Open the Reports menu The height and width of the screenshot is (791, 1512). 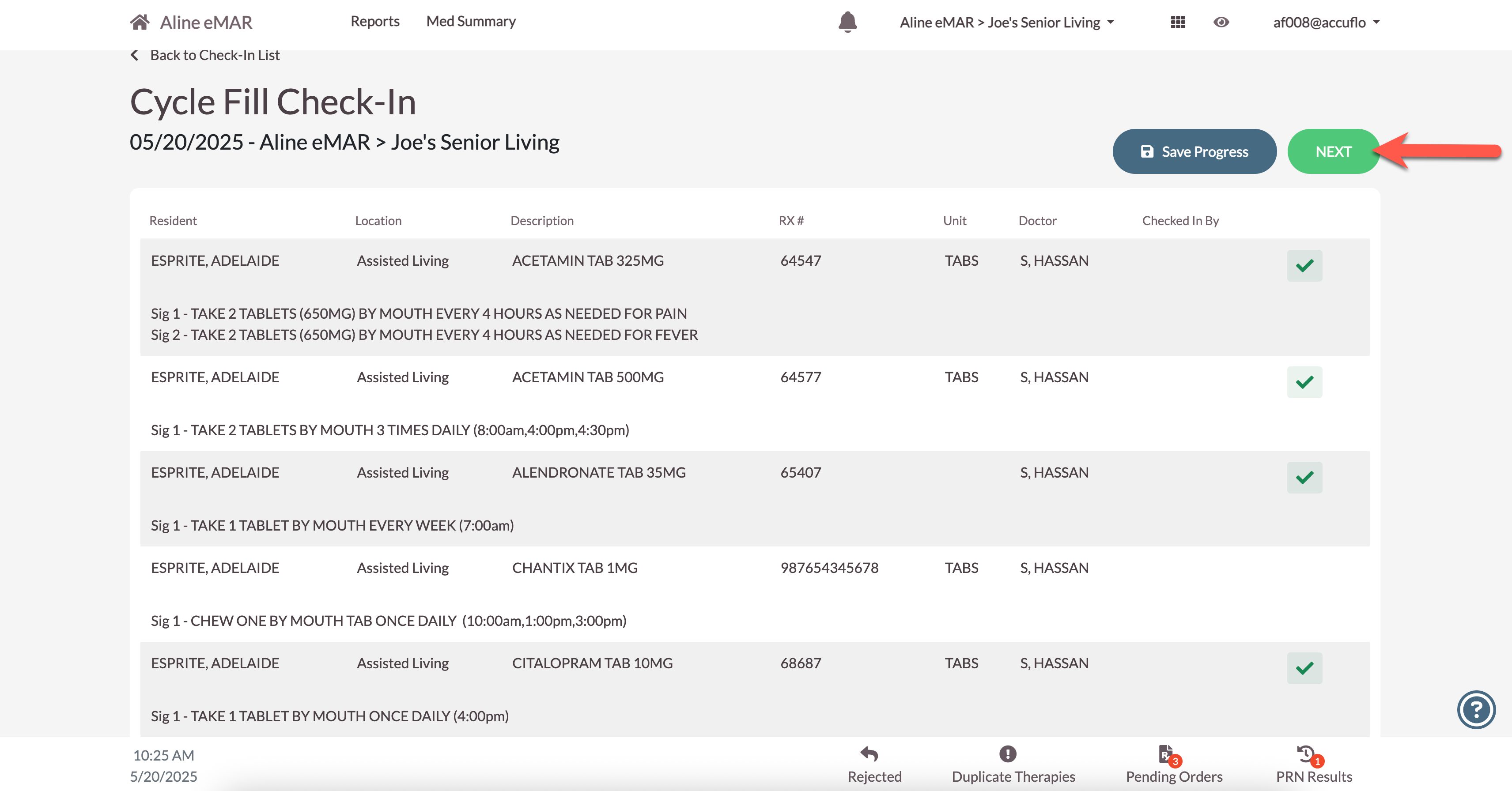click(x=375, y=21)
